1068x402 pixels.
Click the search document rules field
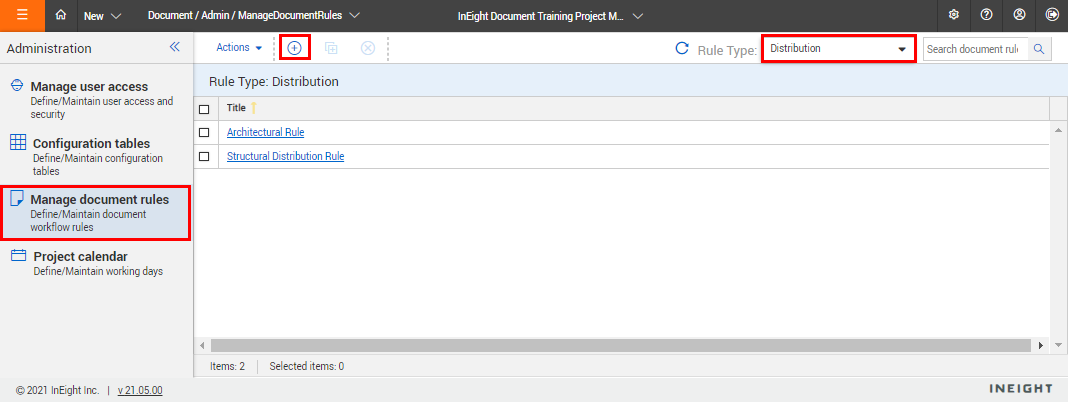pyautogui.click(x=975, y=49)
